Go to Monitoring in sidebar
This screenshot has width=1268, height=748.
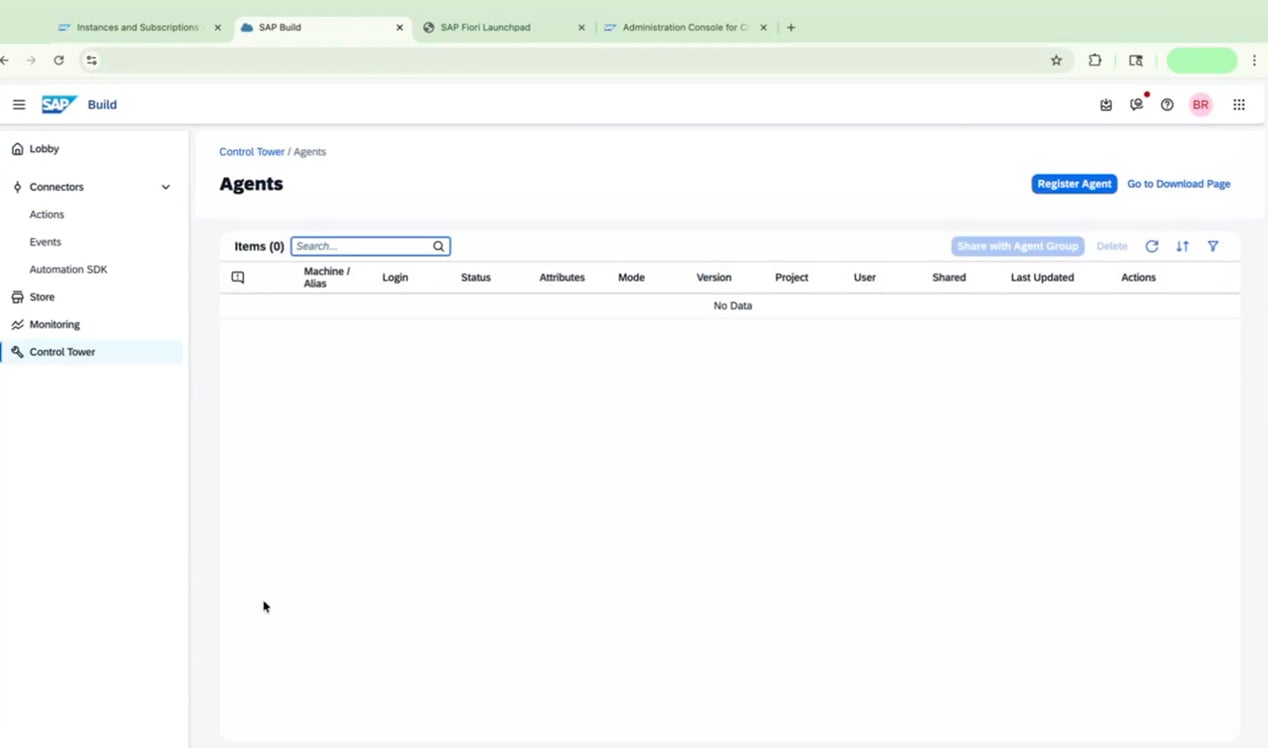click(55, 325)
